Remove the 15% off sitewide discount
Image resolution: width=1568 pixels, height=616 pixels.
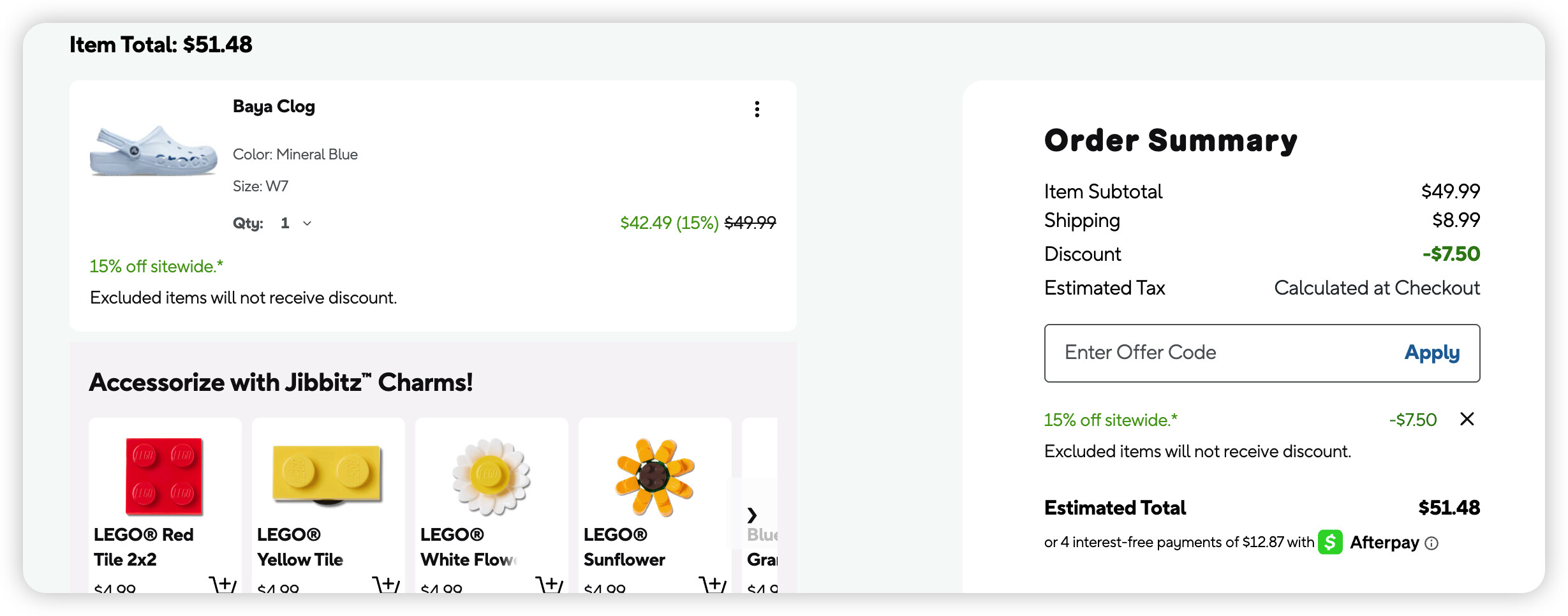pyautogui.click(x=1467, y=419)
